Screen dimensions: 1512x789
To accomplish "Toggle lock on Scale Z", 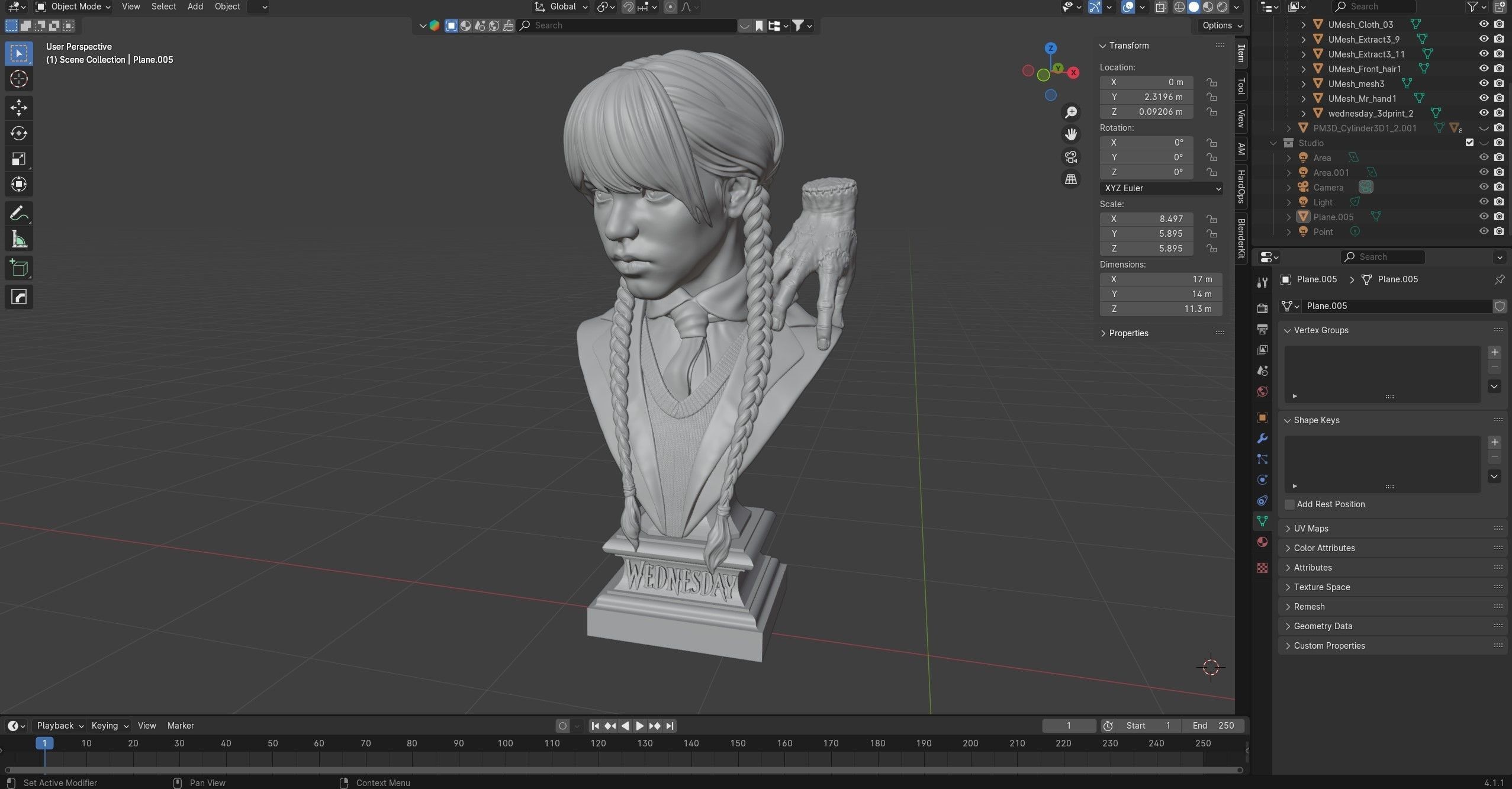I will click(1212, 249).
